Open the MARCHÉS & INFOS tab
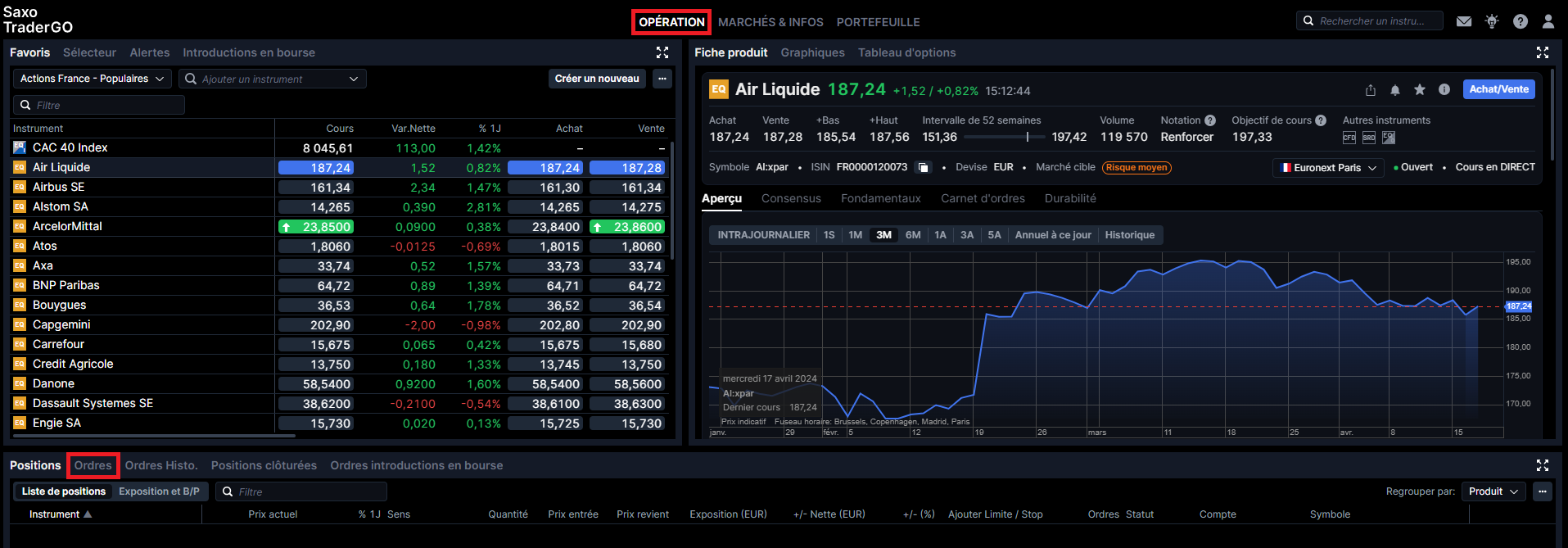The image size is (1568, 548). tap(770, 22)
